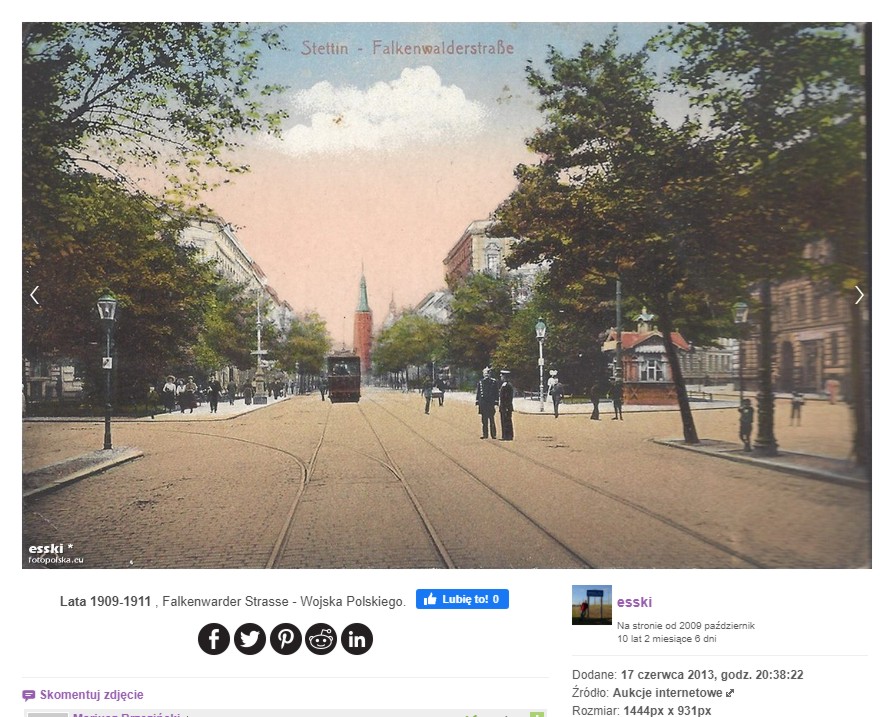The height and width of the screenshot is (717, 893).
Task: Share the photo on Pinterest
Action: click(x=285, y=639)
